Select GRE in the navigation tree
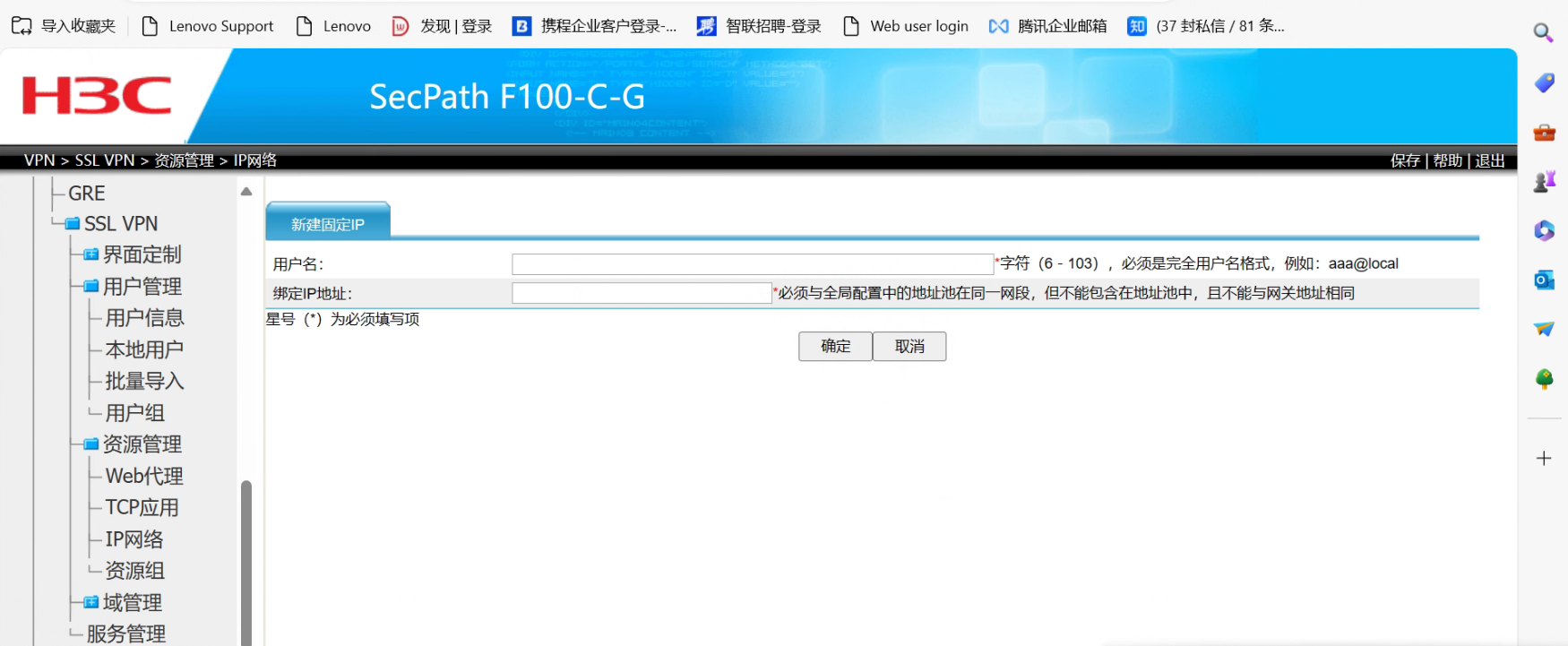Viewport: 1568px width, 646px height. click(x=87, y=194)
